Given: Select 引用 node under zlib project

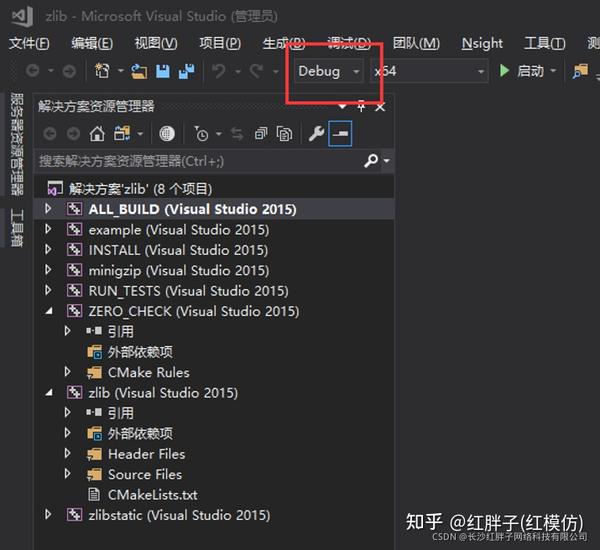Looking at the screenshot, I should pyautogui.click(x=121, y=413).
